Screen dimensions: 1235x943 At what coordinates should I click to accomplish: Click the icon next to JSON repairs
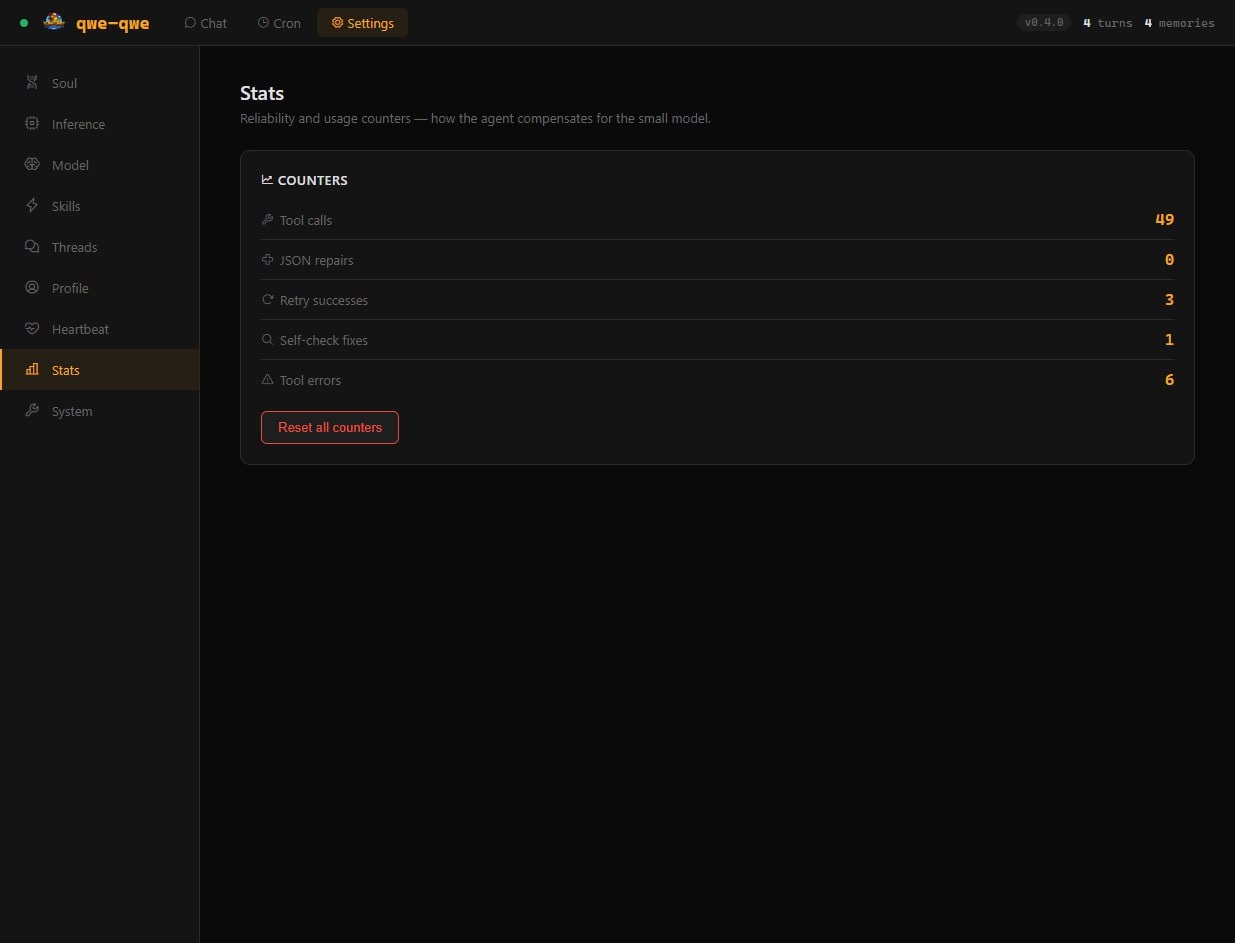(x=267, y=259)
